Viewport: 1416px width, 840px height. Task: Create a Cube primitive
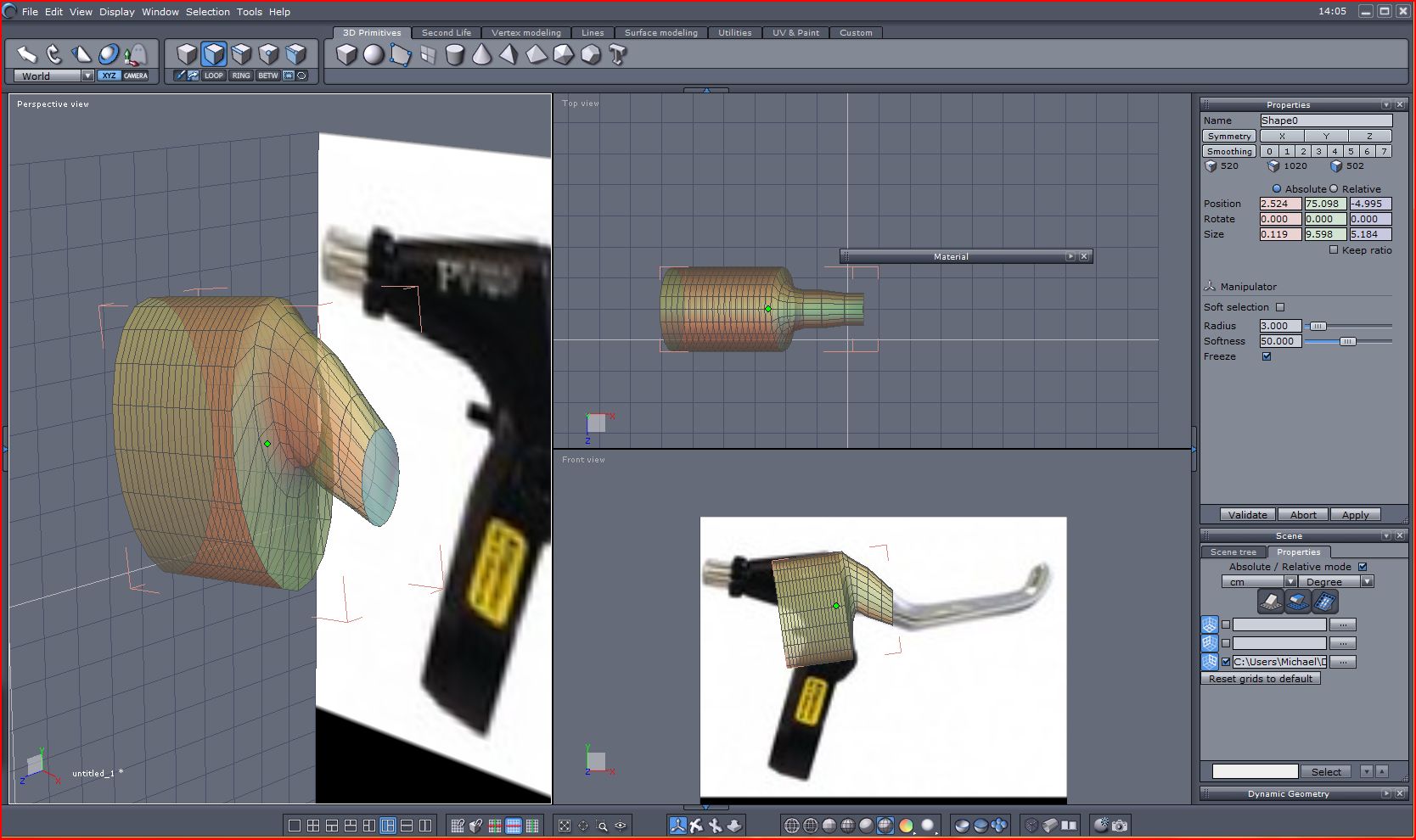coord(346,55)
